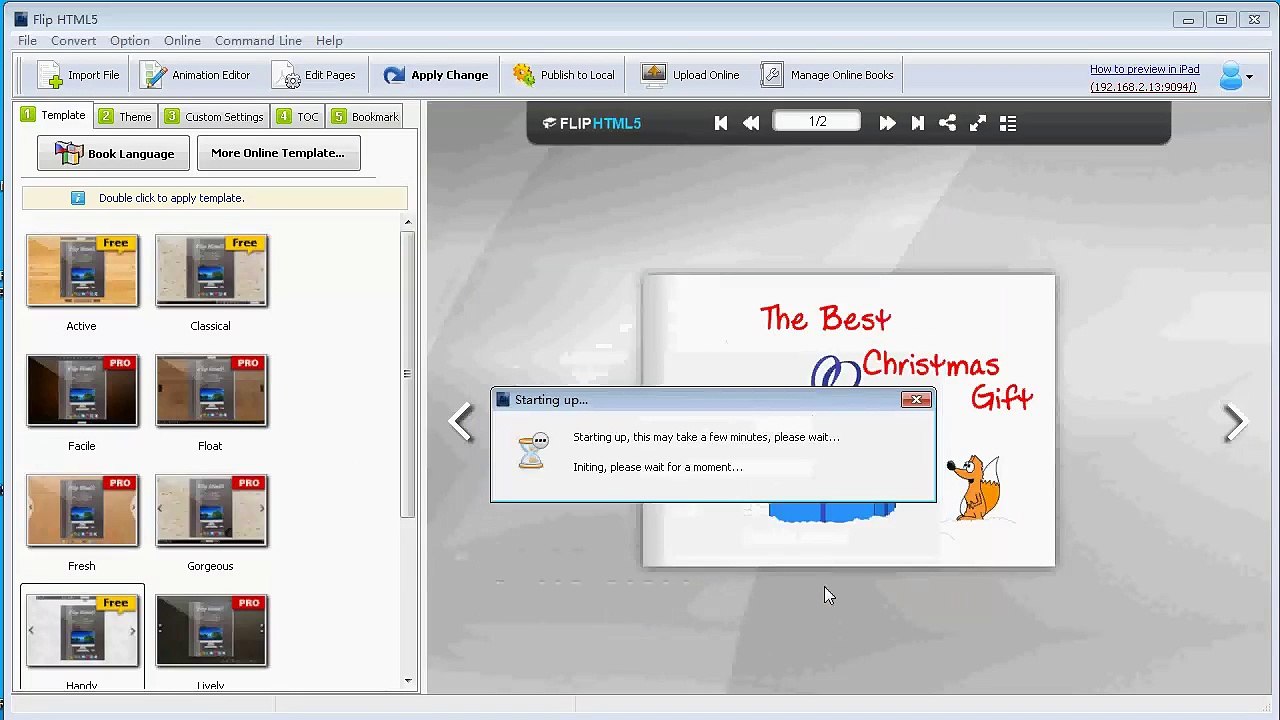1280x720 pixels.
Task: Toggle fullscreen in the viewer toolbar
Action: click(x=977, y=123)
